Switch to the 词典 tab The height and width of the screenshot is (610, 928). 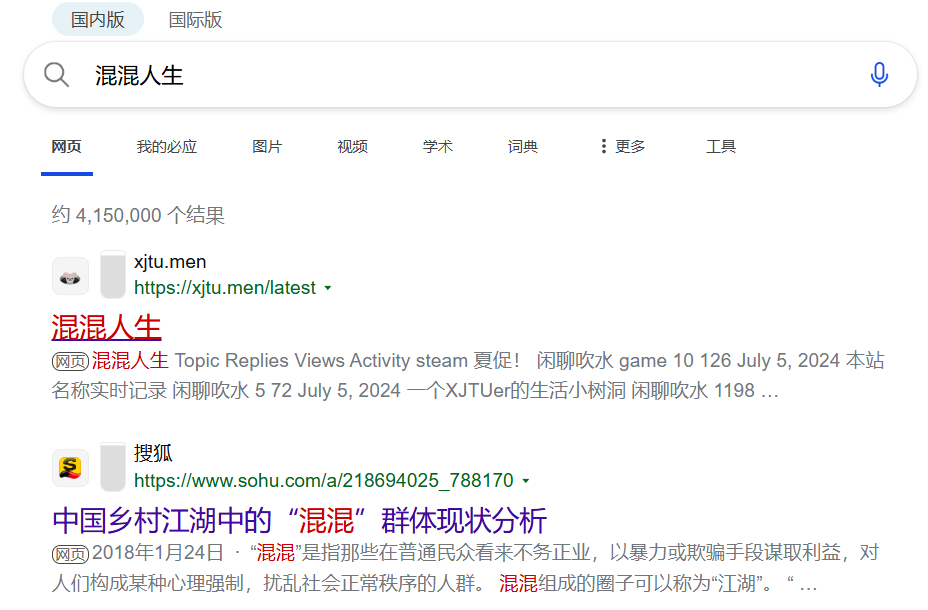click(523, 146)
